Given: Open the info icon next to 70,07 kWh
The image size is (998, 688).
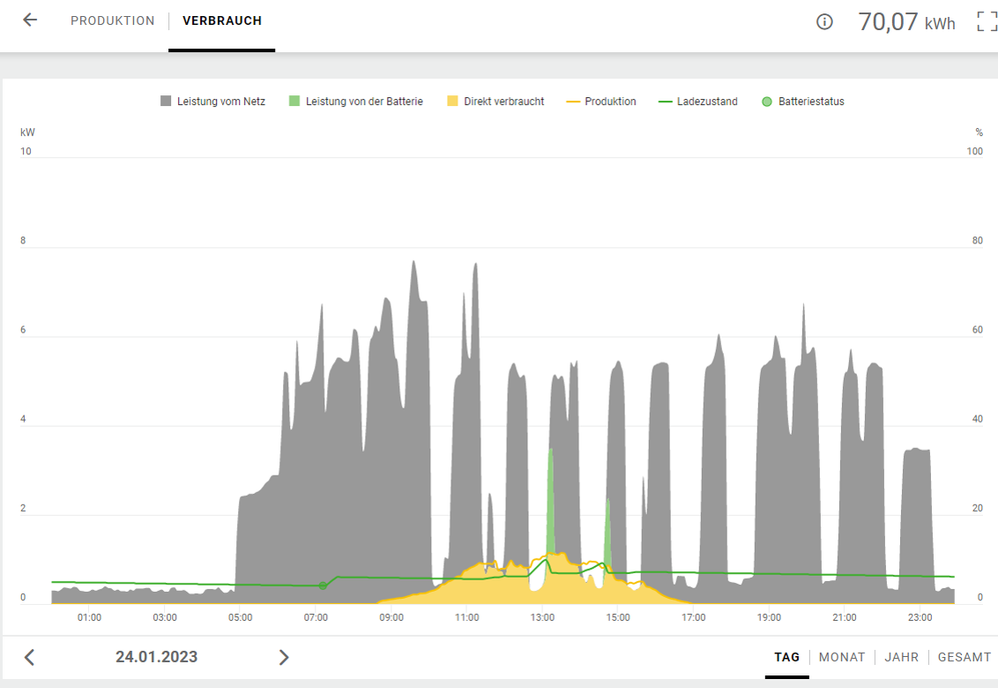Looking at the screenshot, I should pyautogui.click(x=824, y=22).
